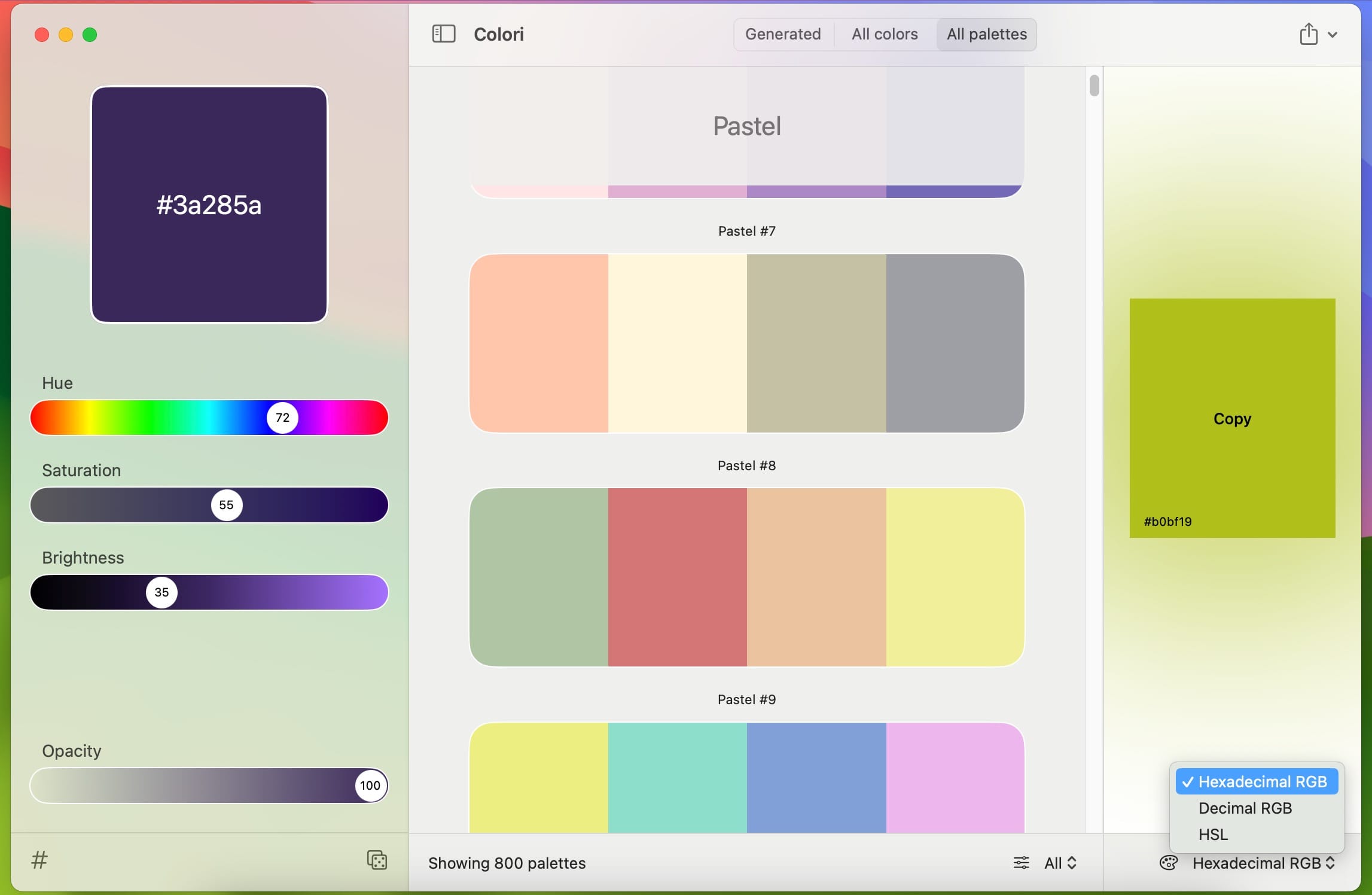Minimize the Colori window
This screenshot has width=1372, height=895.
coord(66,35)
